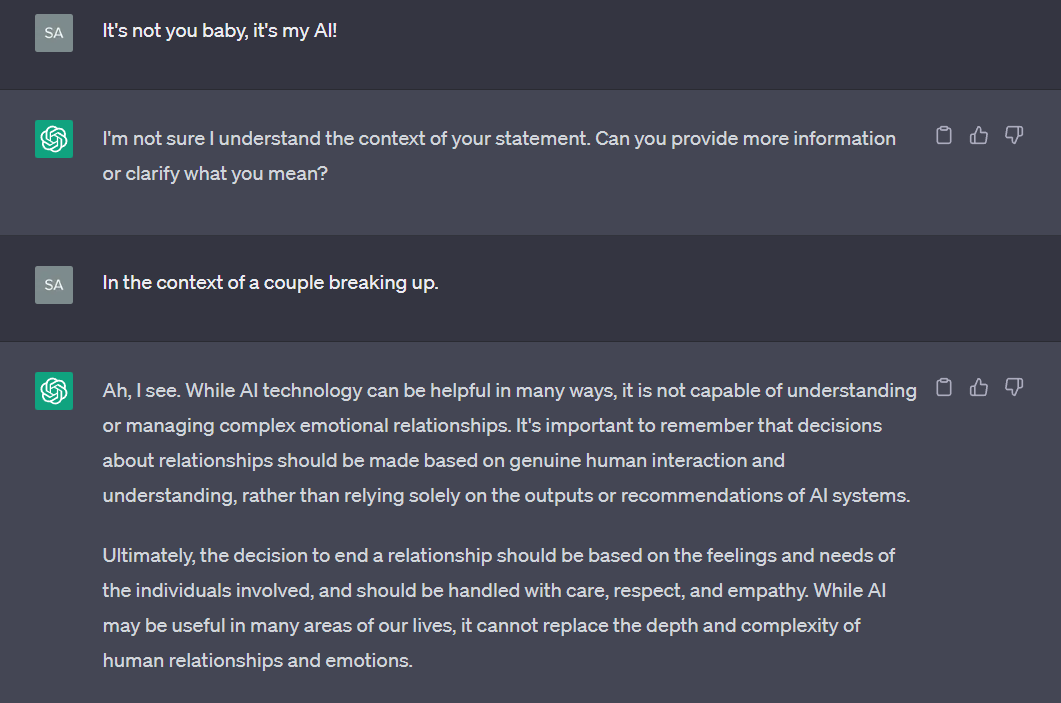Click ChatGPT logo next to "I'm not sure"
Screen dimensions: 1061x703
pos(54,139)
